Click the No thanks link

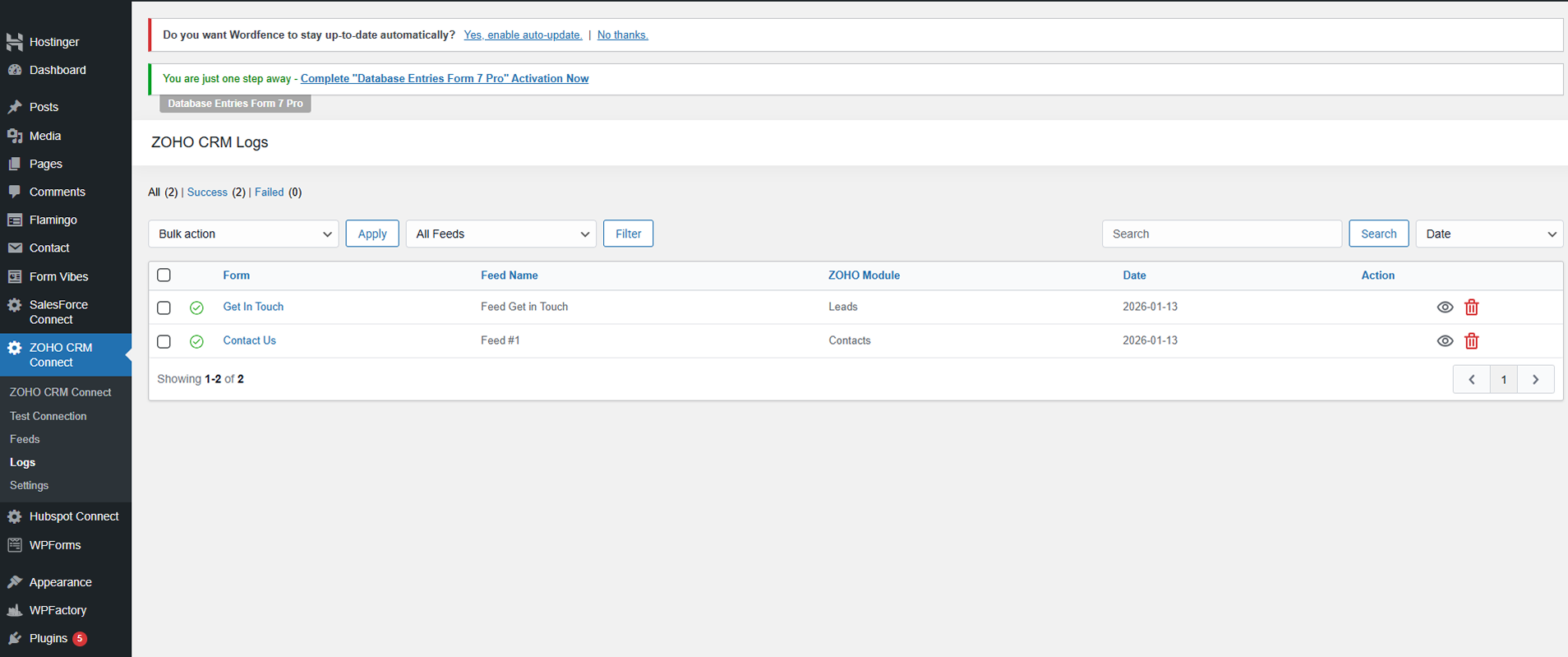point(623,35)
